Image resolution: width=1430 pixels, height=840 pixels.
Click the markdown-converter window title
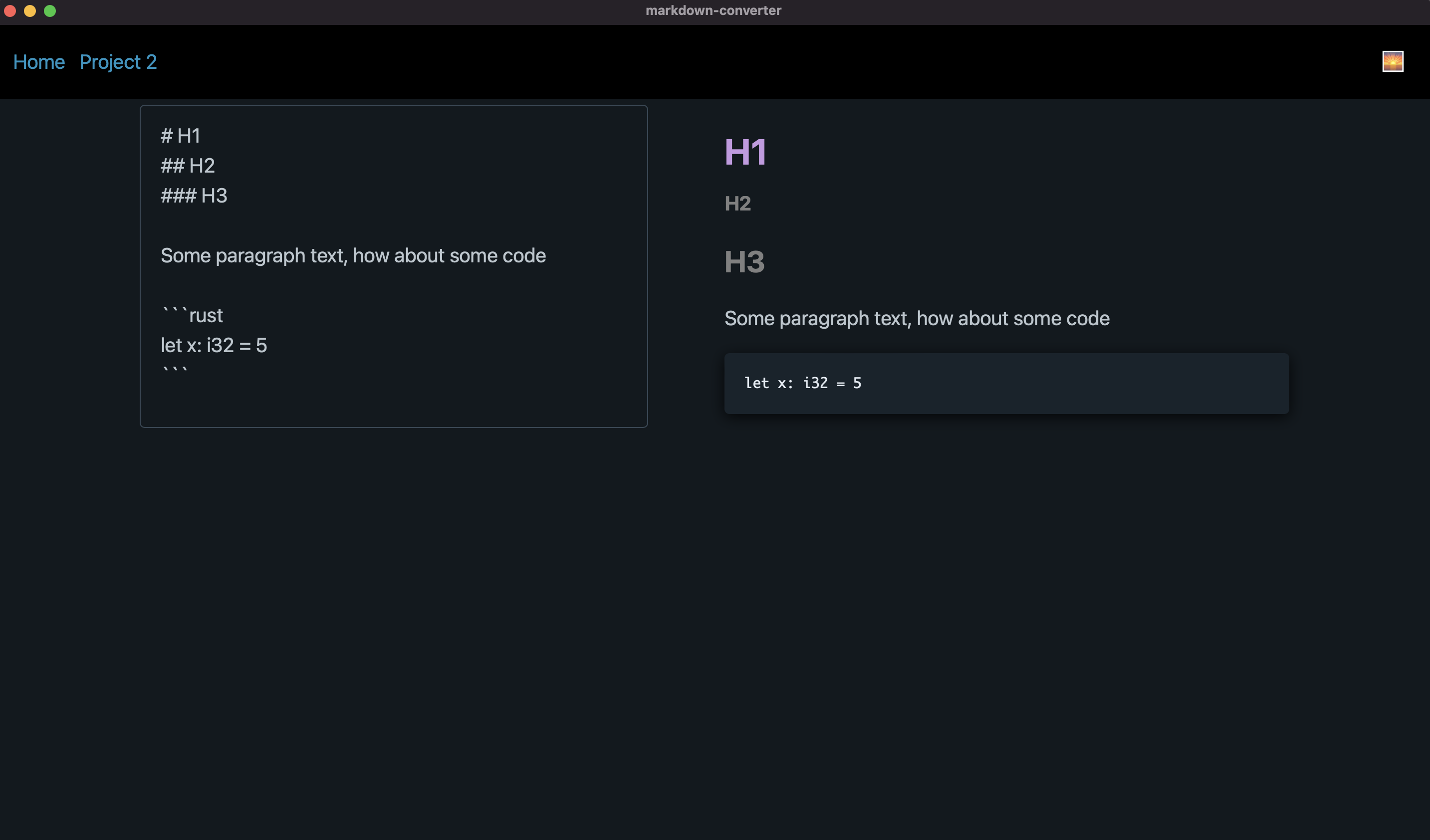[x=714, y=11]
